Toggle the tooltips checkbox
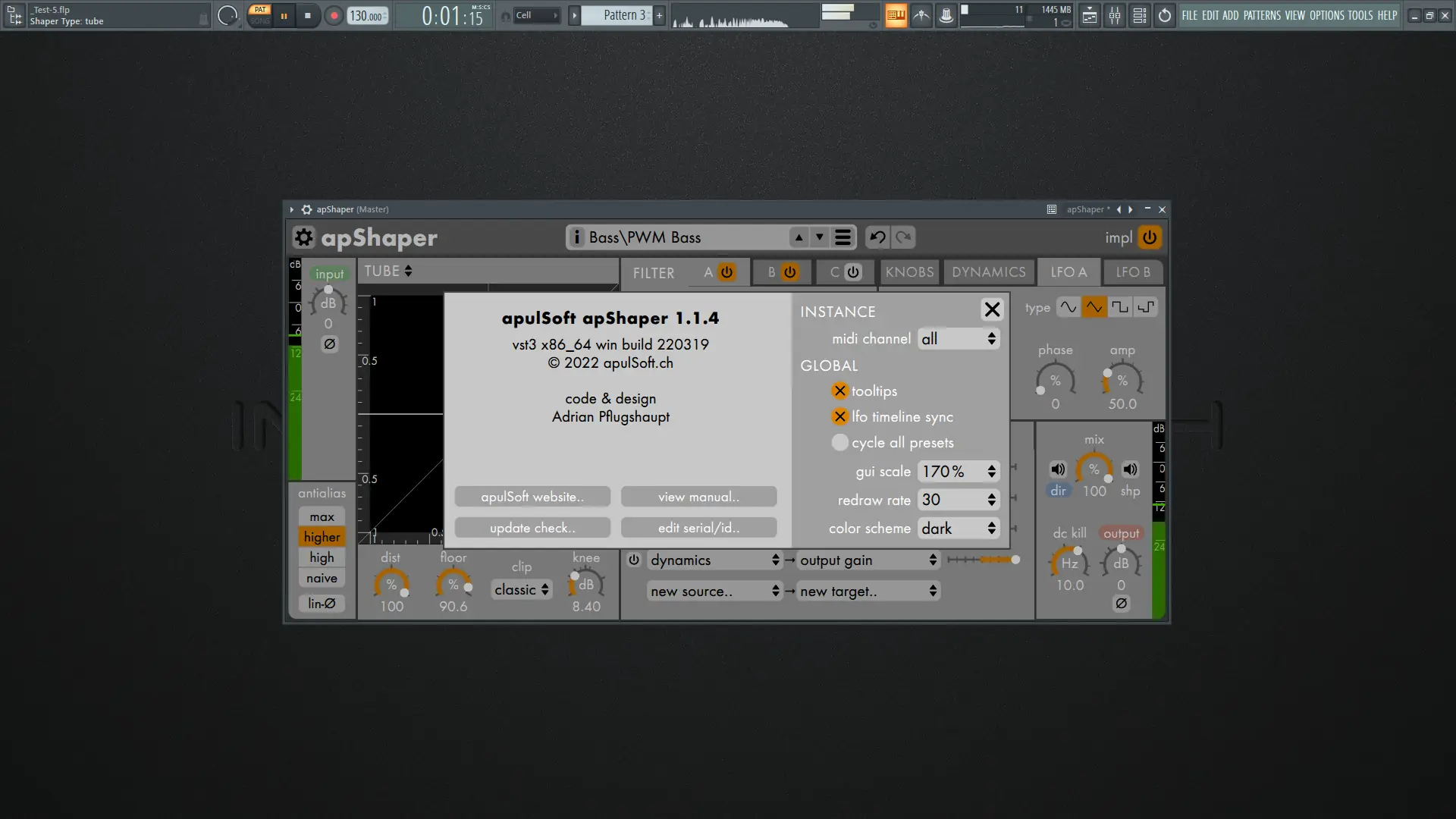This screenshot has height=819, width=1456. [x=839, y=391]
